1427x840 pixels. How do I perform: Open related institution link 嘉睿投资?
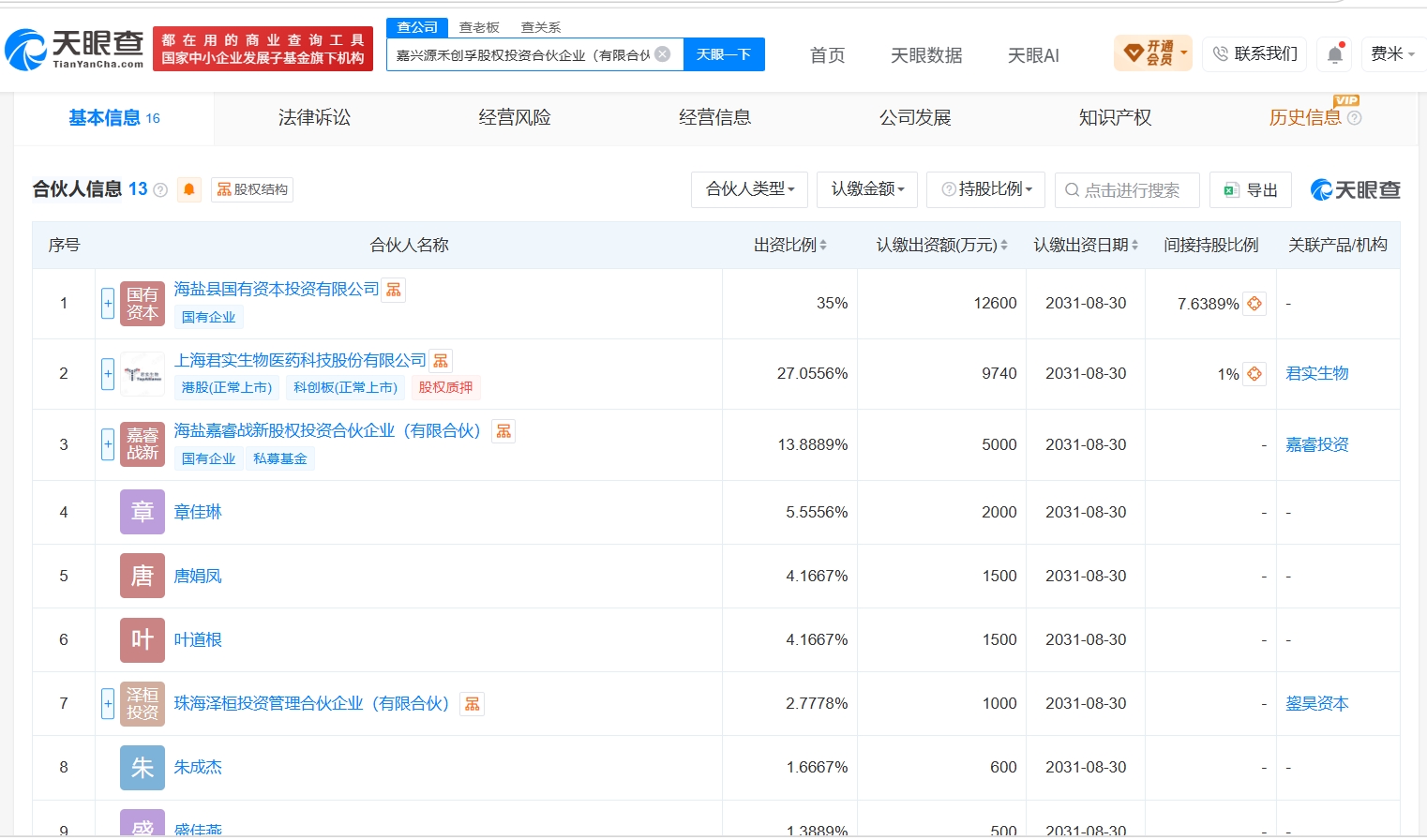1317,444
